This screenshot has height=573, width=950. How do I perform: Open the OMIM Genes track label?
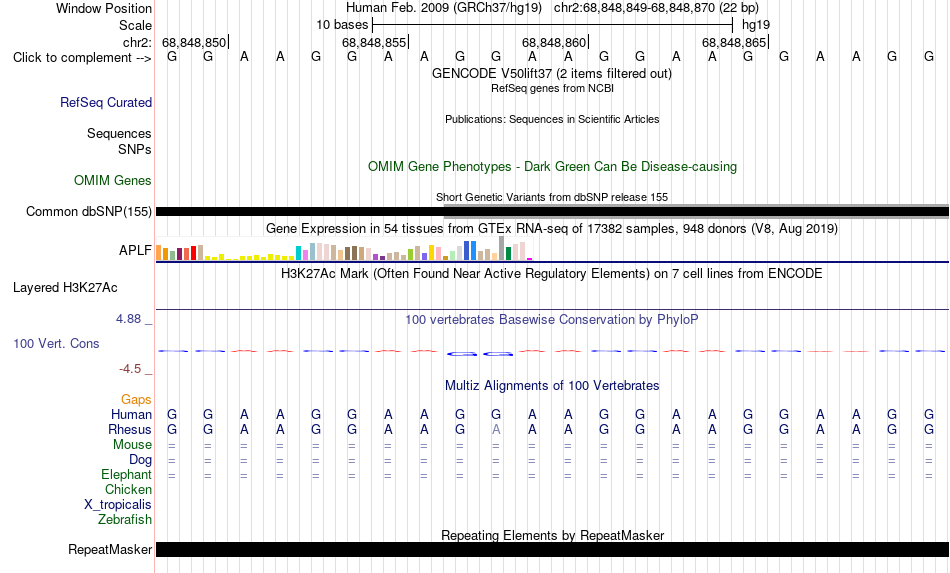[x=112, y=181]
